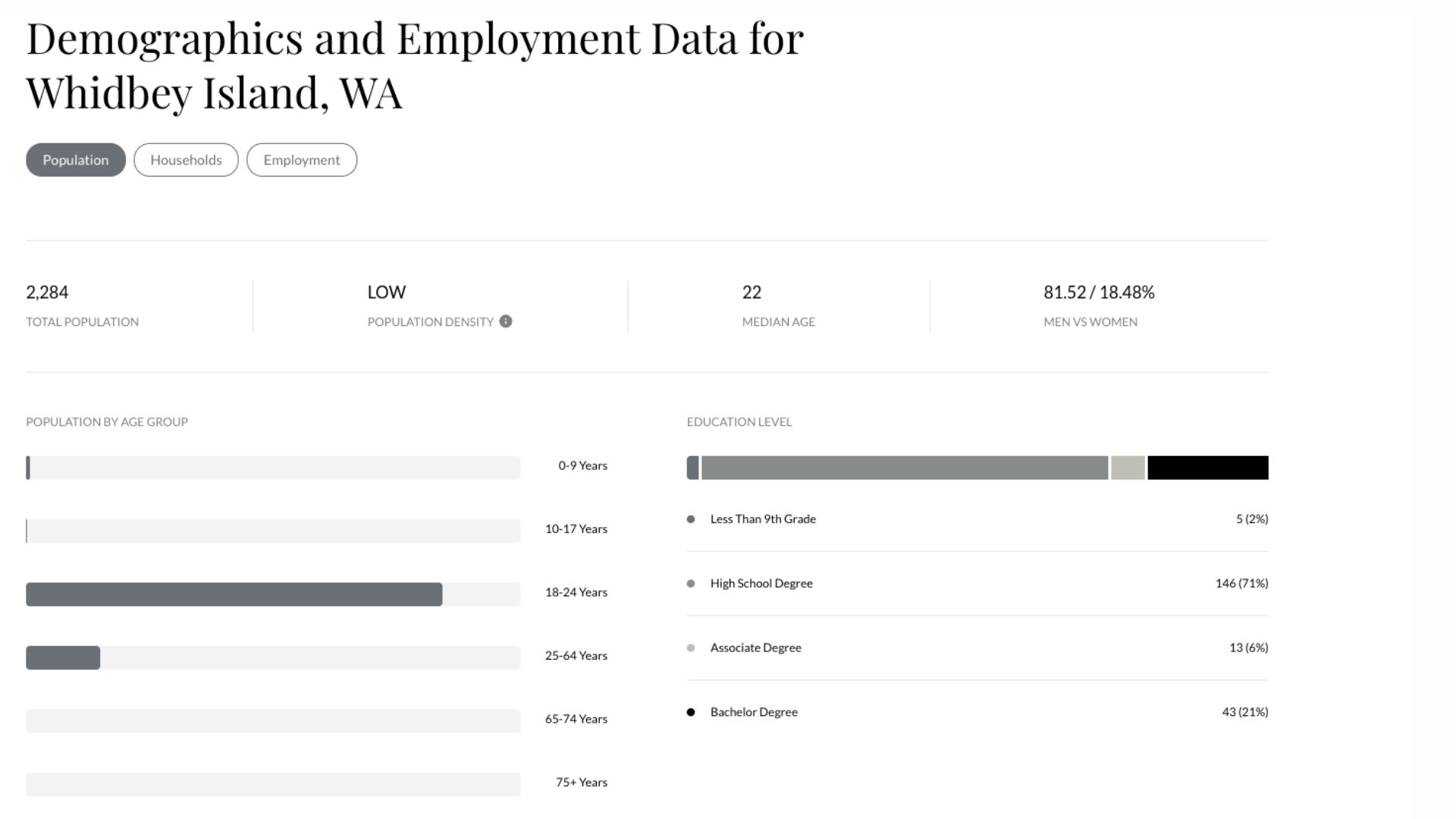Click the black Bachelor Degree bar segment
This screenshot has width=1456, height=819.
coord(1207,468)
